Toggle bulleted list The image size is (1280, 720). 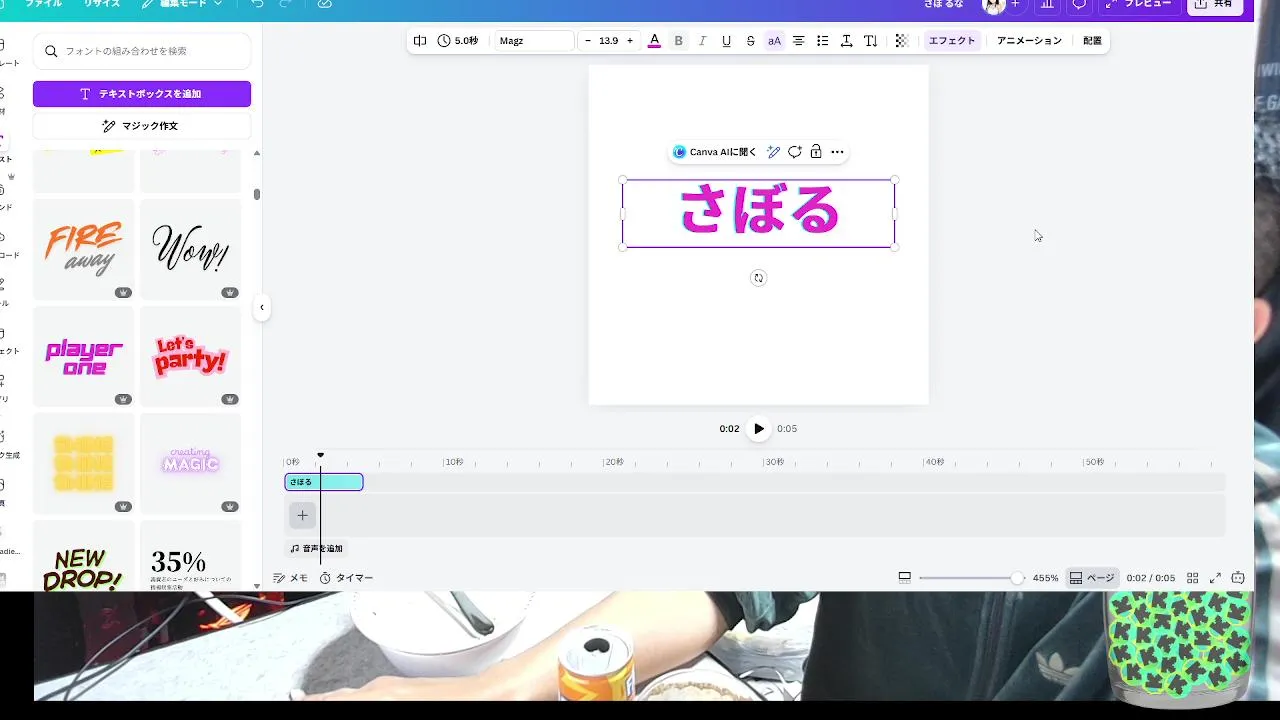[x=822, y=41]
